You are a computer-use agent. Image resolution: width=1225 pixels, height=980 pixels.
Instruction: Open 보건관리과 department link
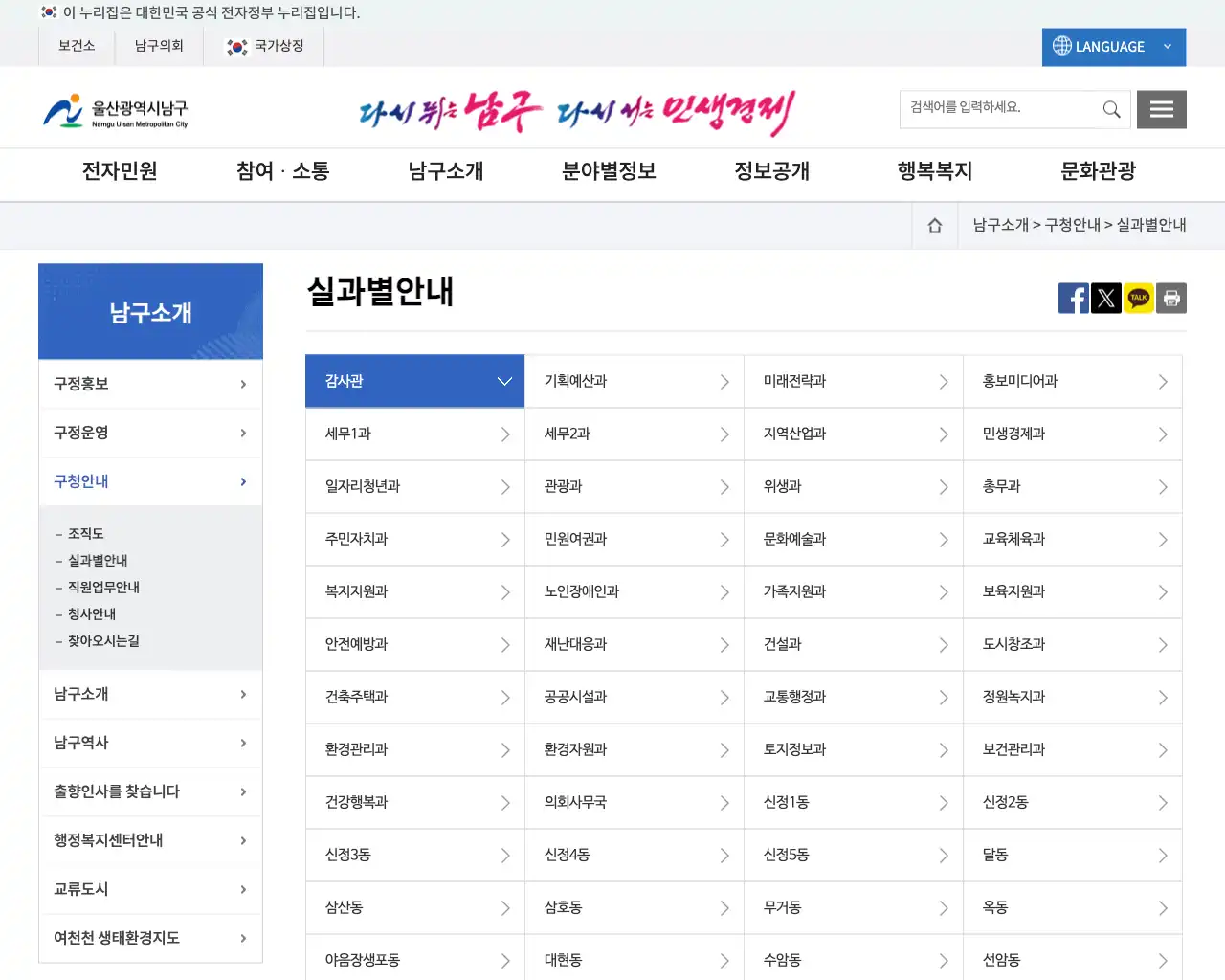(x=1073, y=749)
